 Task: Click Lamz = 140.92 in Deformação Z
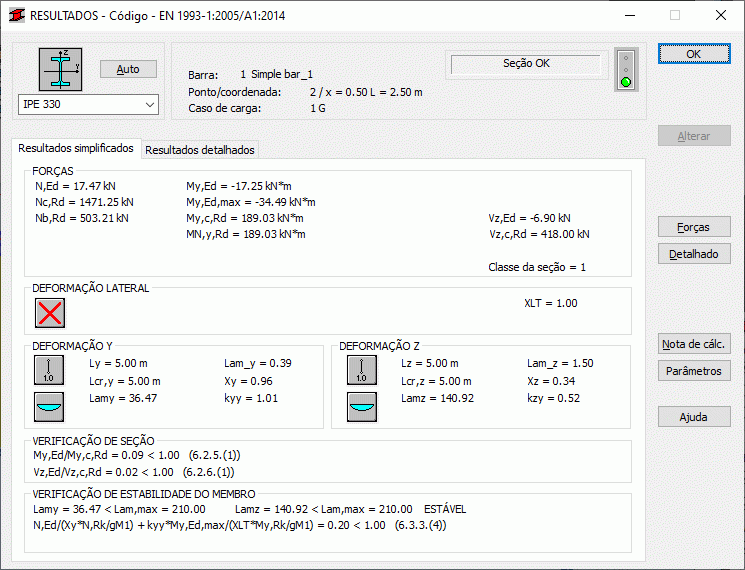point(437,399)
